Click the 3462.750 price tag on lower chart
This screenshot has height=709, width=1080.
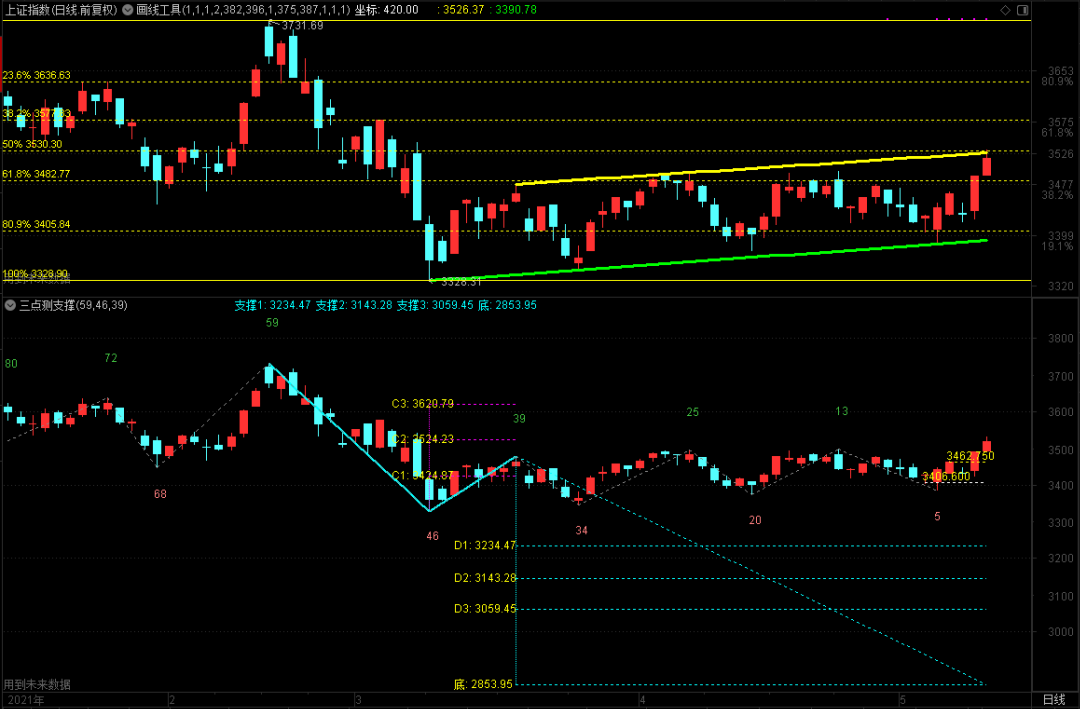pos(970,456)
